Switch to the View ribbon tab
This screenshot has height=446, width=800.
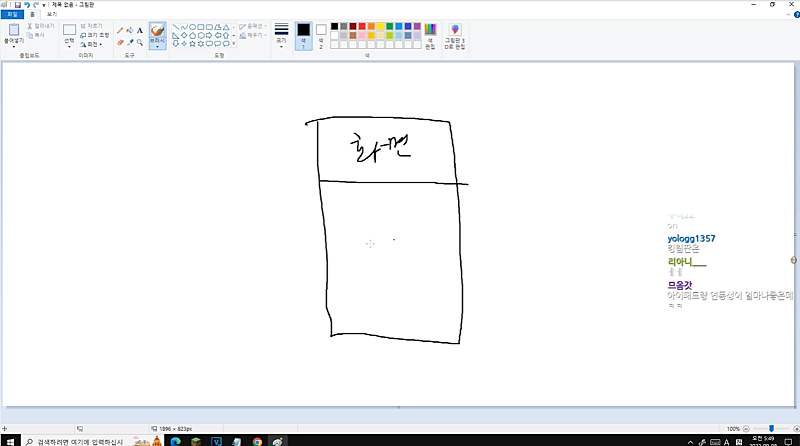[52, 15]
